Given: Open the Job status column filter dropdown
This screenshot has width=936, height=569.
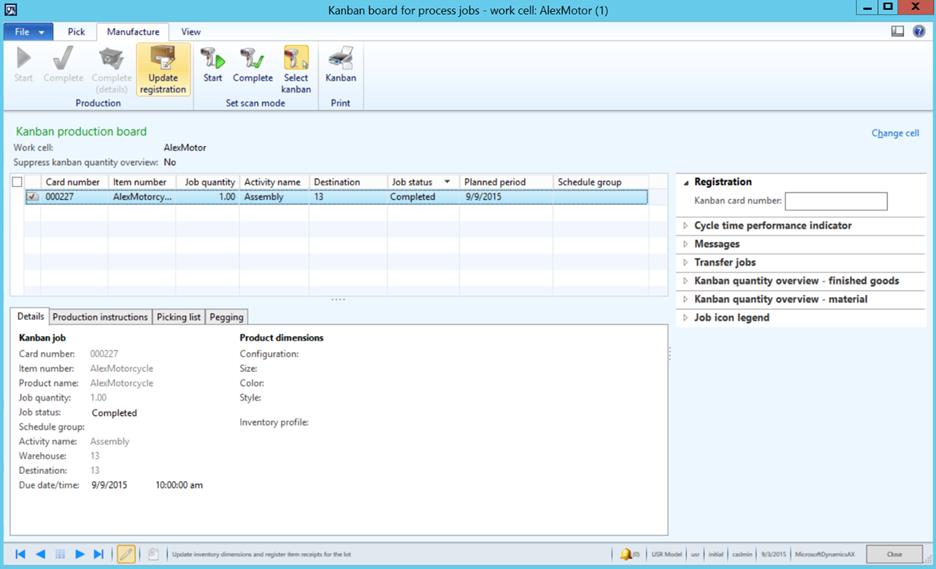Looking at the screenshot, I should 447,182.
